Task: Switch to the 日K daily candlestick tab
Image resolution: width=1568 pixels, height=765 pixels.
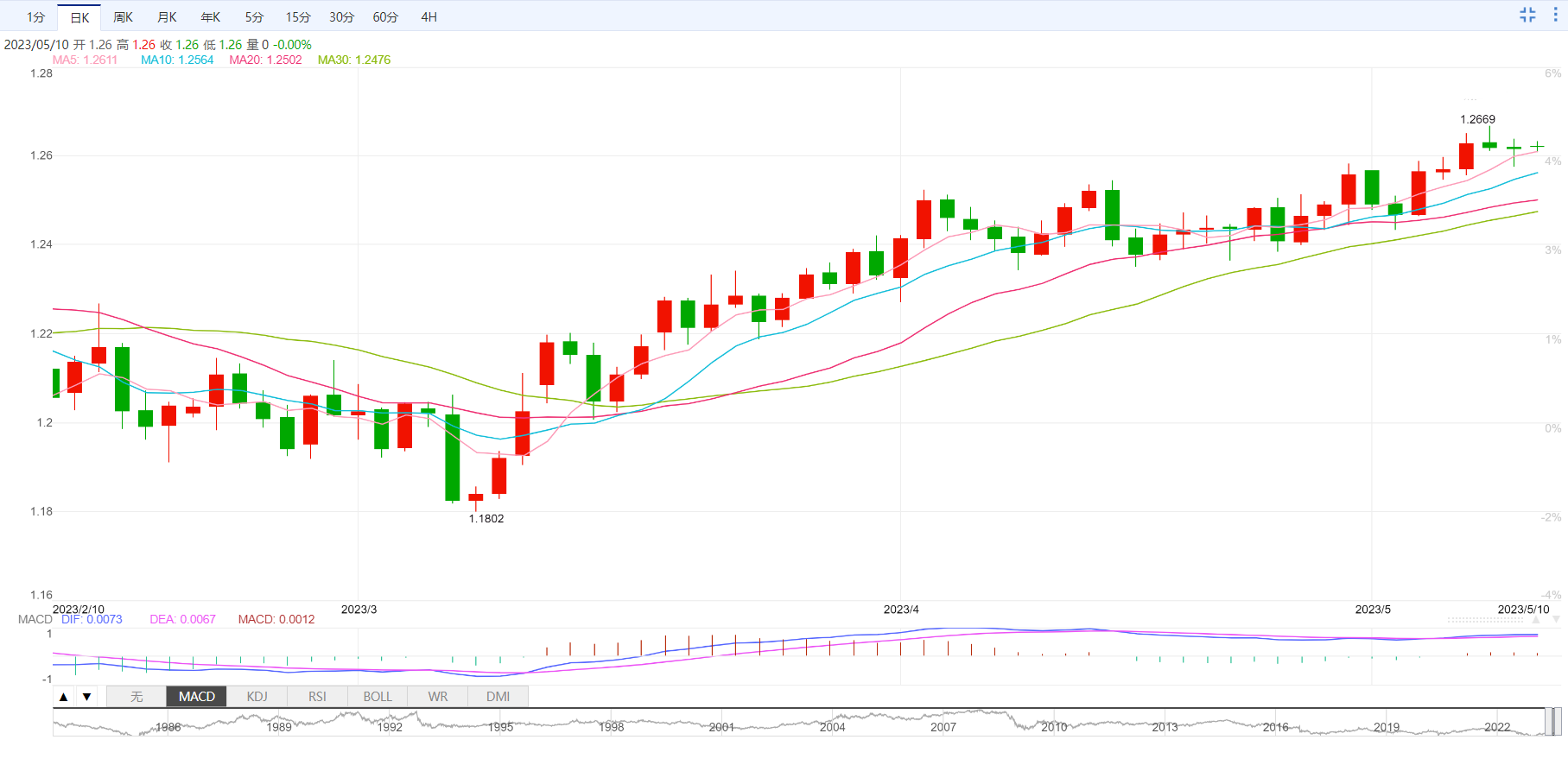Action: pyautogui.click(x=79, y=17)
